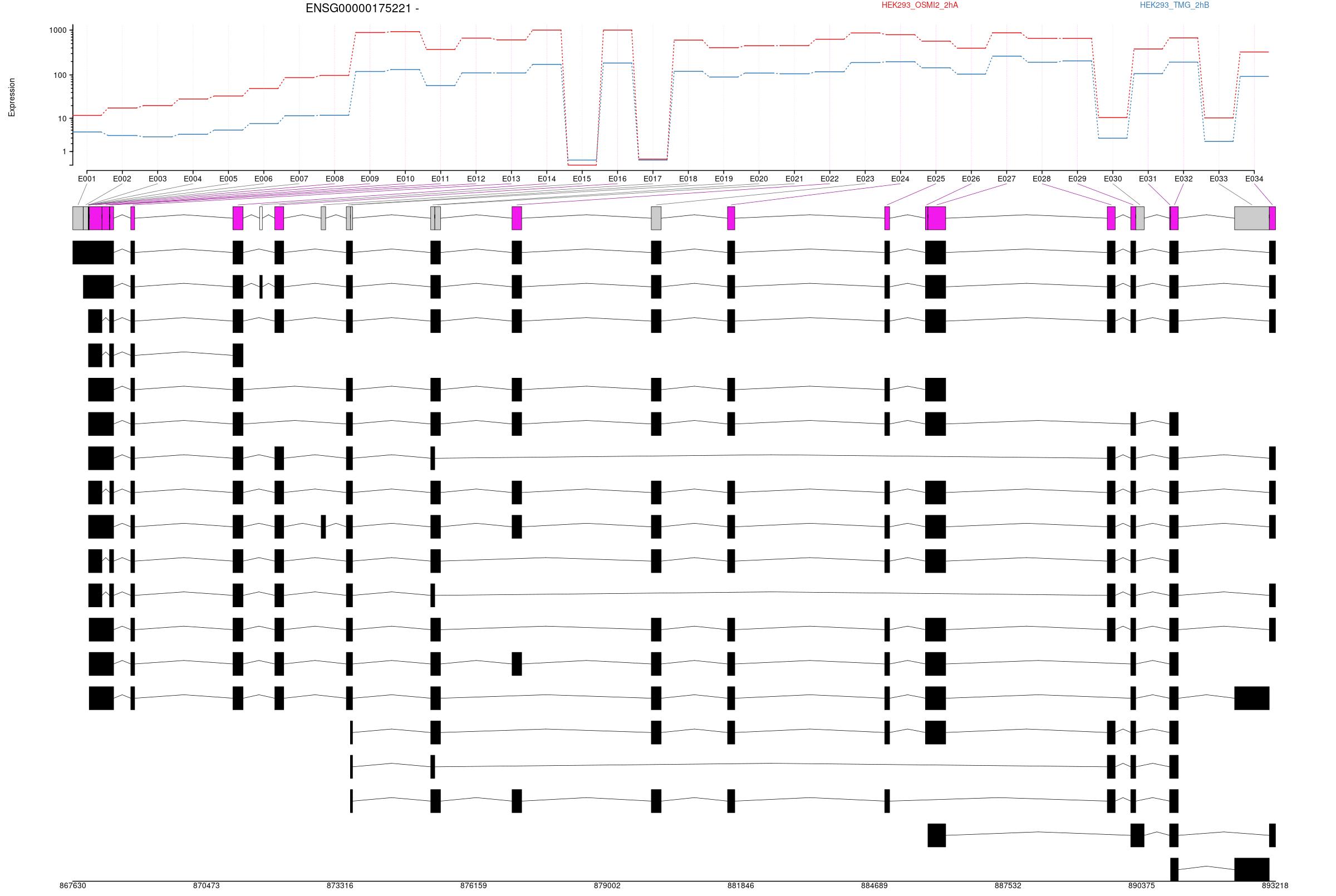Click exon label E018
1336x896 pixels.
point(688,179)
